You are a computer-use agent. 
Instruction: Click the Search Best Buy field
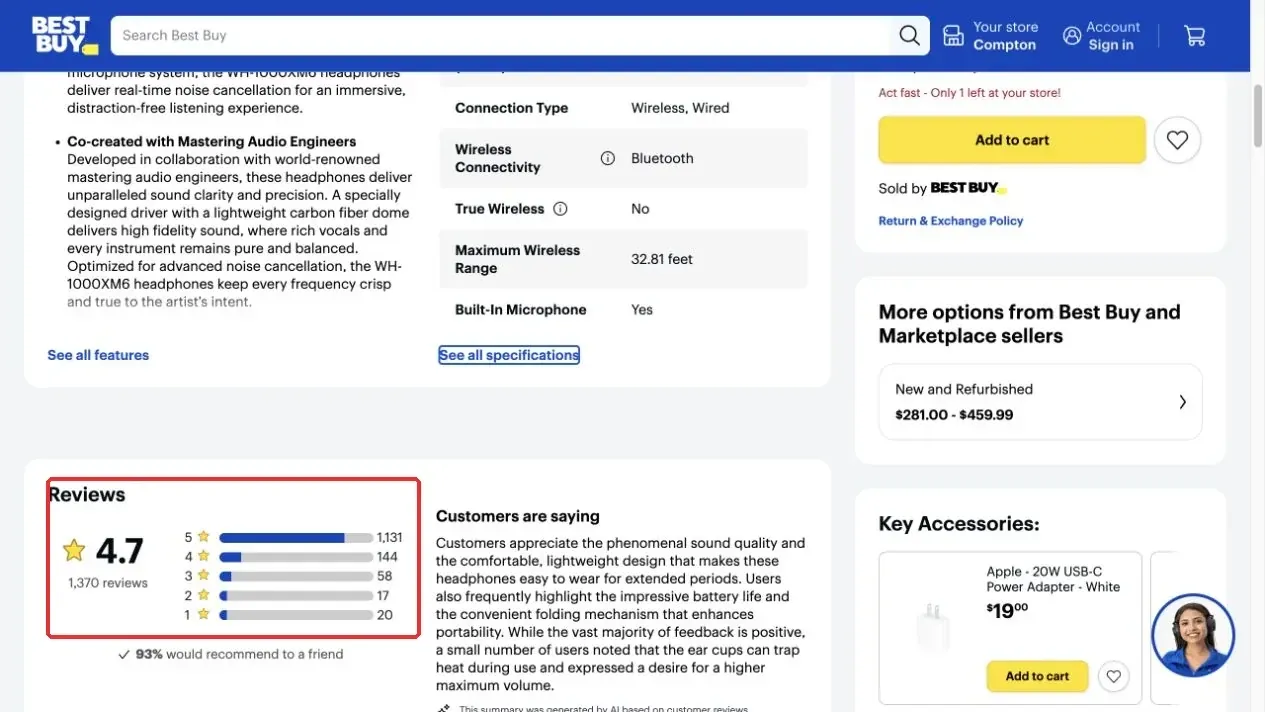click(x=500, y=36)
